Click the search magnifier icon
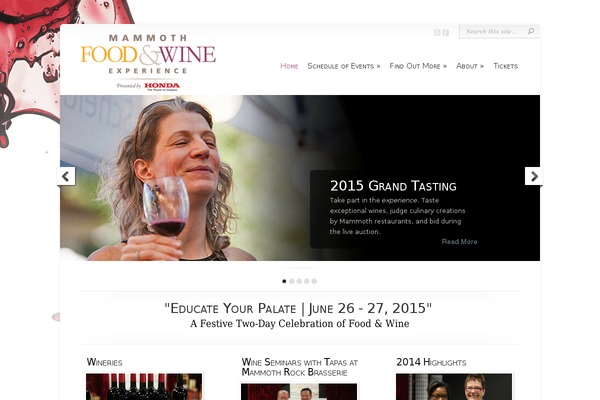The width and height of the screenshot is (600, 400). (531, 31)
